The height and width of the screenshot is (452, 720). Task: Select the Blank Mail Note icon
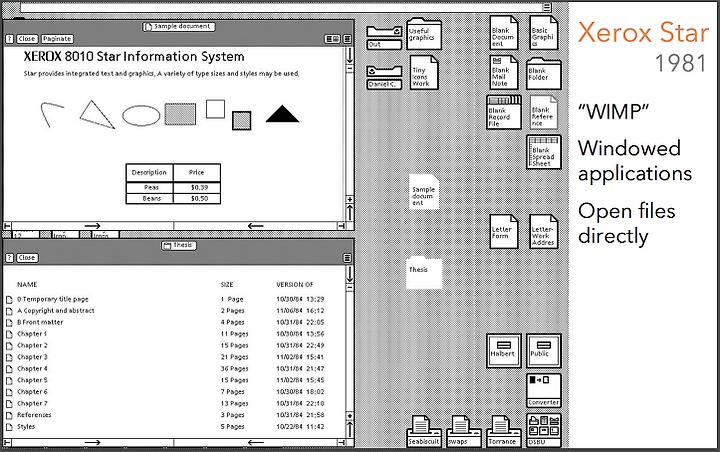pos(504,73)
